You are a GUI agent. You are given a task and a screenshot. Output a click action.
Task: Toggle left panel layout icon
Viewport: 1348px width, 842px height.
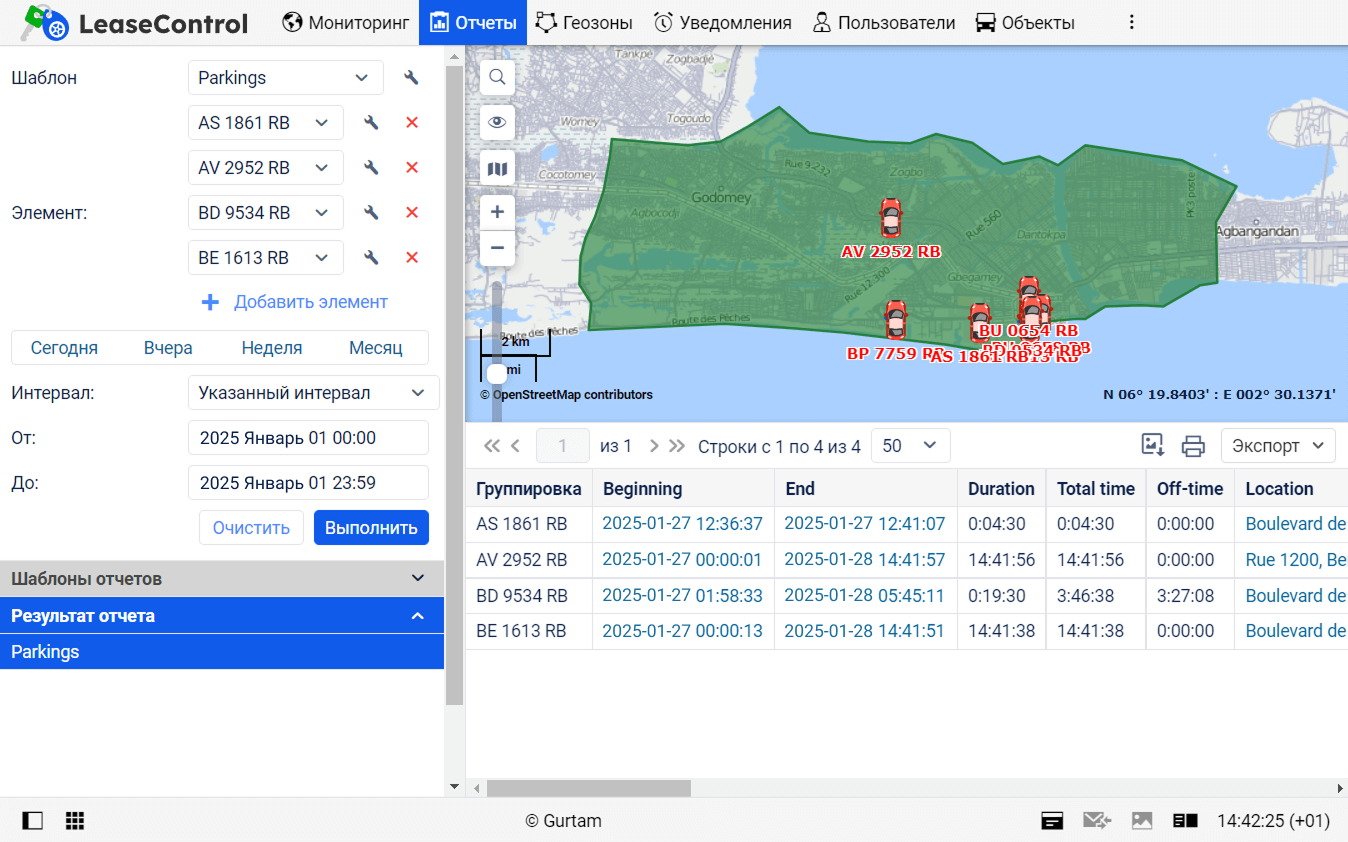coord(33,821)
